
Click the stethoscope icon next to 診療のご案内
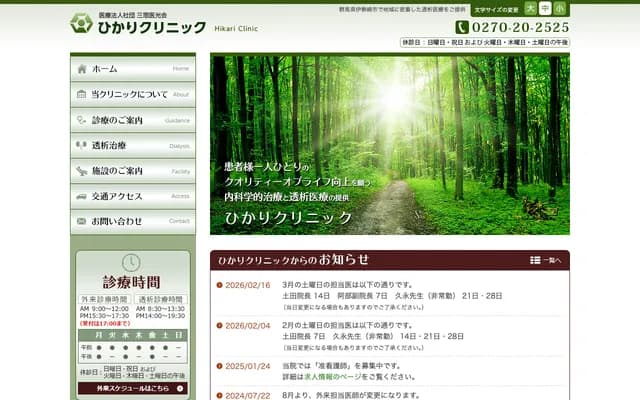82,120
